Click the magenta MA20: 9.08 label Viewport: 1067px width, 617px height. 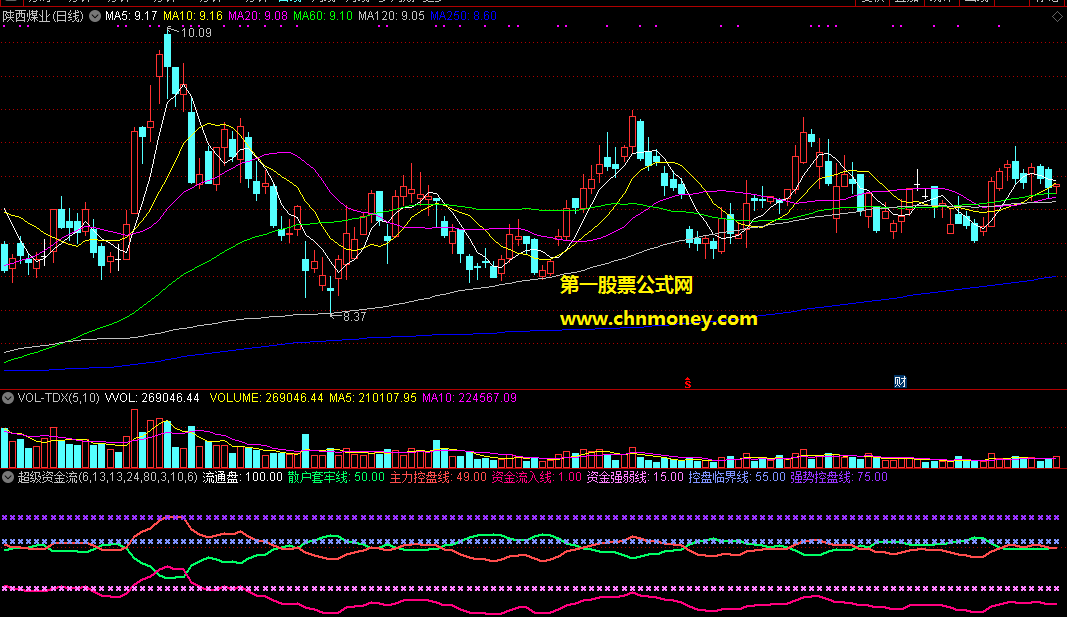(258, 16)
